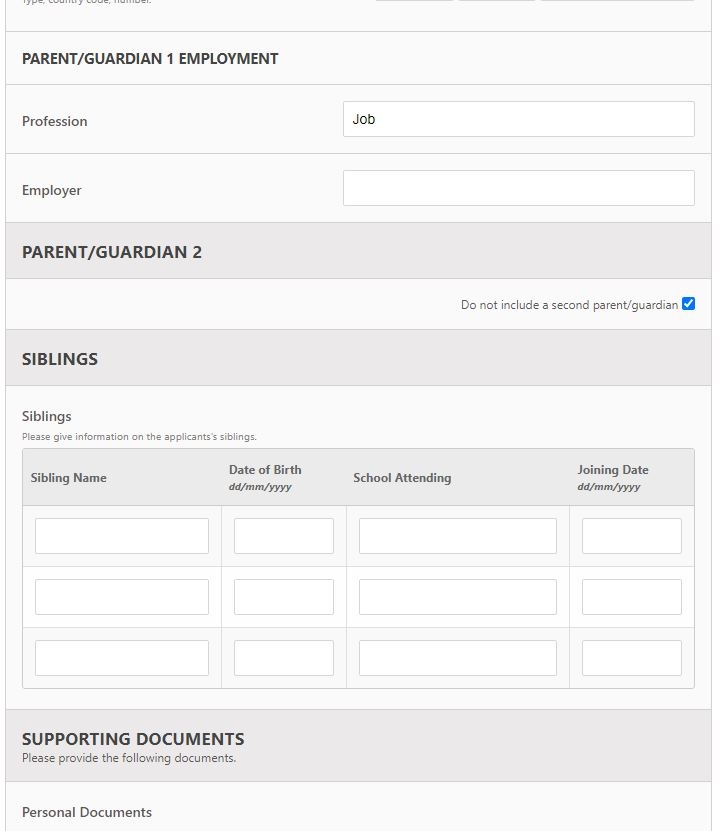Image resolution: width=719 pixels, height=831 pixels.
Task: Click the Date of Birth column header
Action: tap(265, 470)
